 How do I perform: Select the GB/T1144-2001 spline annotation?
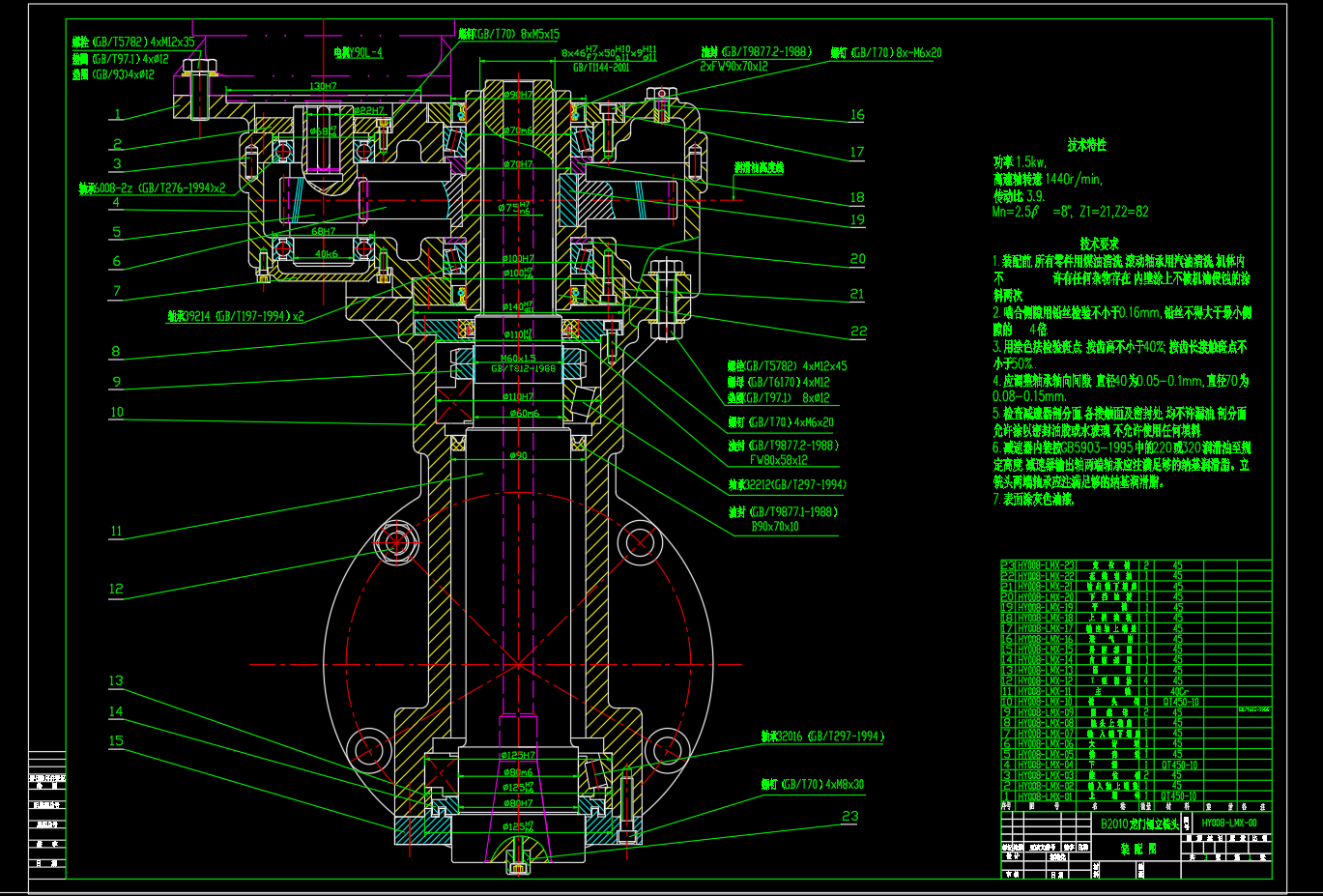pos(601,68)
